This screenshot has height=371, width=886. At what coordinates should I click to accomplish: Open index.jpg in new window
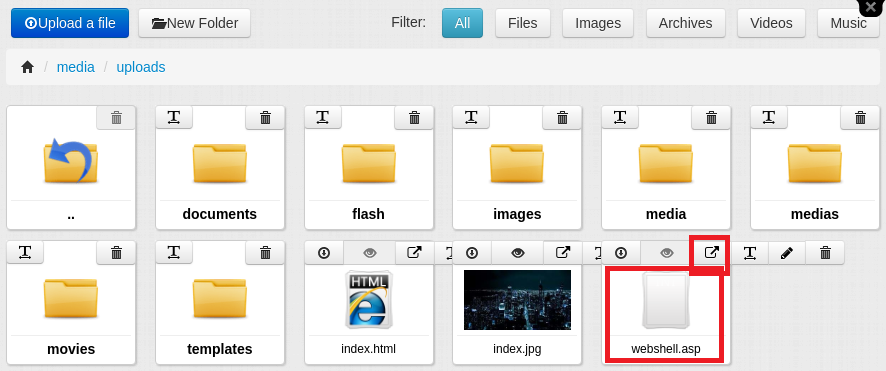563,253
